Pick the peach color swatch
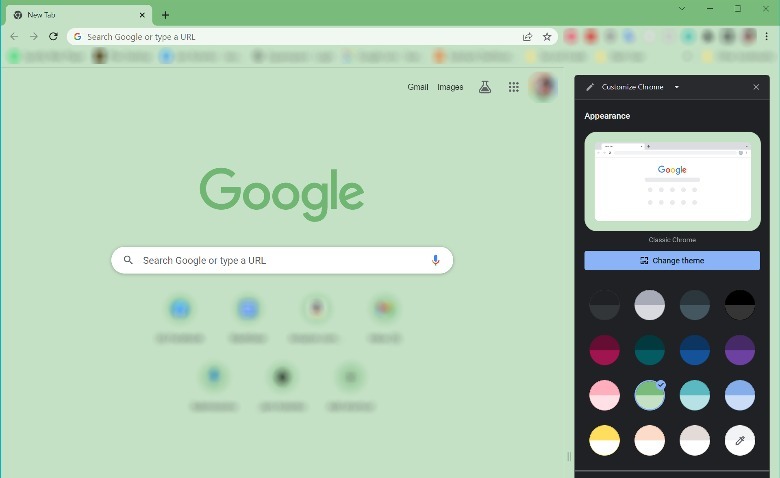The height and width of the screenshot is (478, 780). click(650, 440)
